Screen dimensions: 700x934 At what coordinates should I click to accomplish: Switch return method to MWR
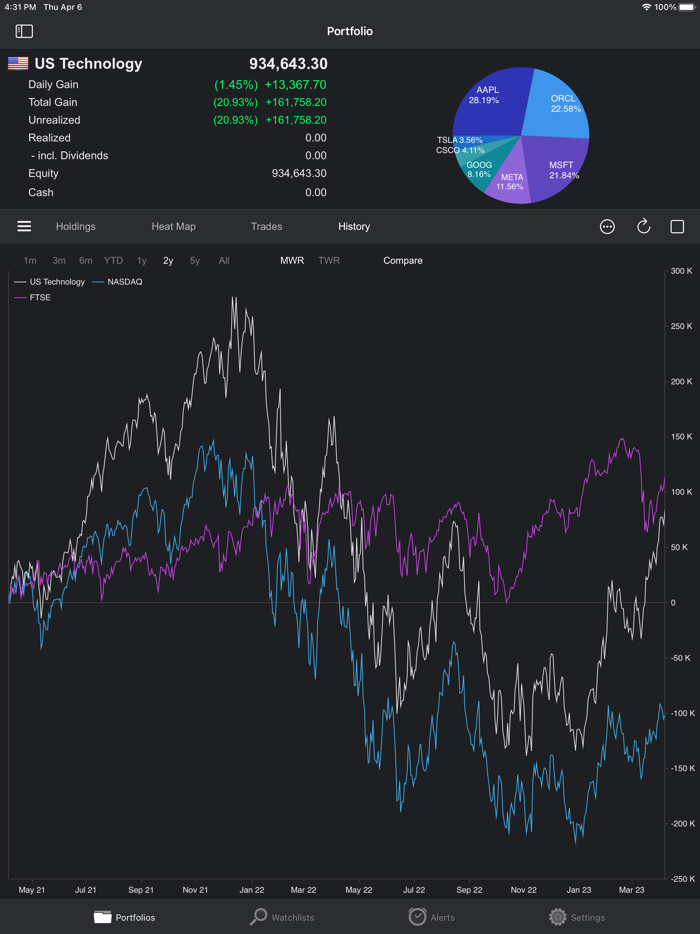coord(292,260)
